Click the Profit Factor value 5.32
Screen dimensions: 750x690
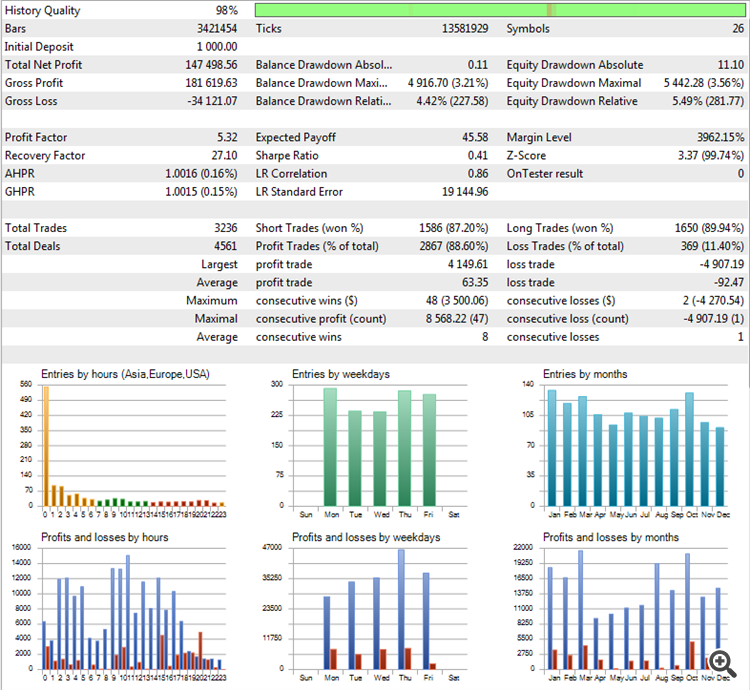(225, 137)
